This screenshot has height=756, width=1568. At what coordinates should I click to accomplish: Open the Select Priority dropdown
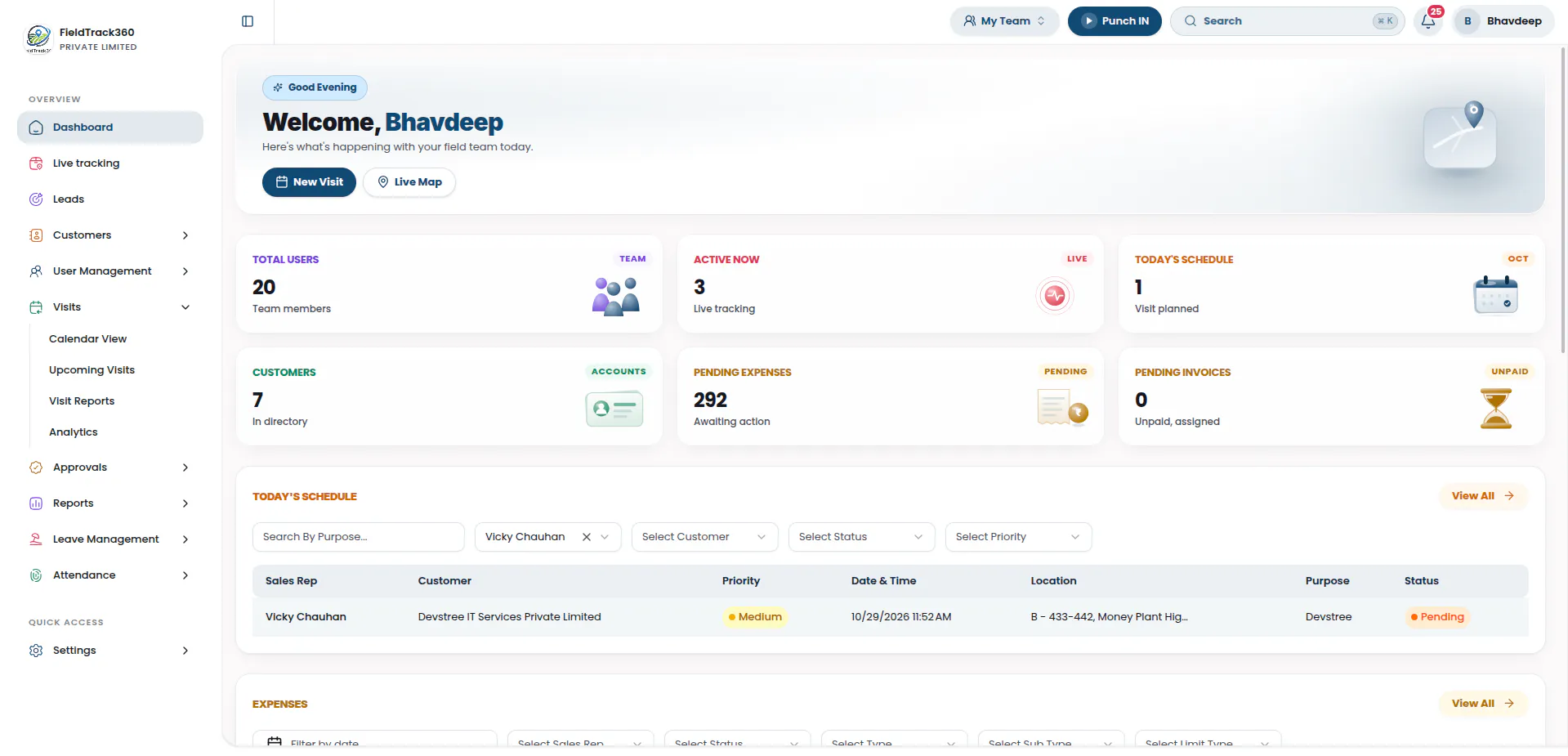point(1018,537)
